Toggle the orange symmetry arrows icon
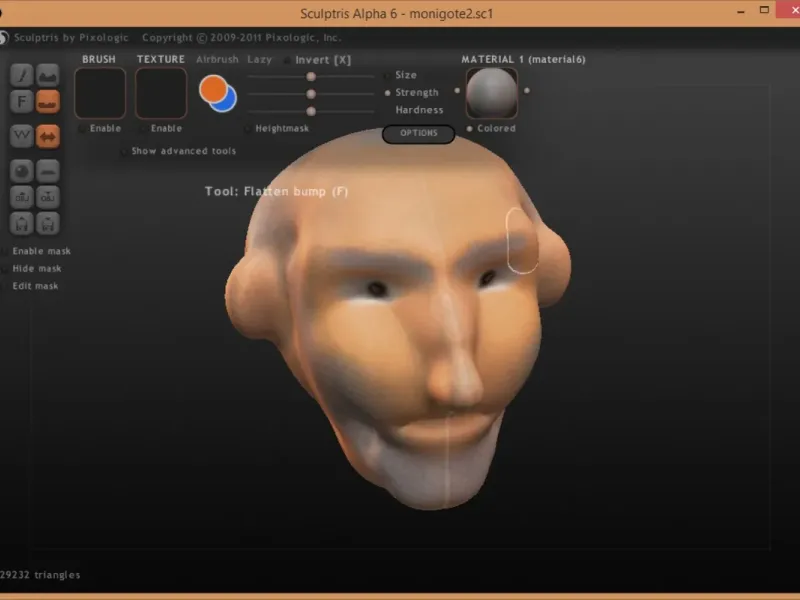Image resolution: width=800 pixels, height=600 pixels. coord(47,135)
